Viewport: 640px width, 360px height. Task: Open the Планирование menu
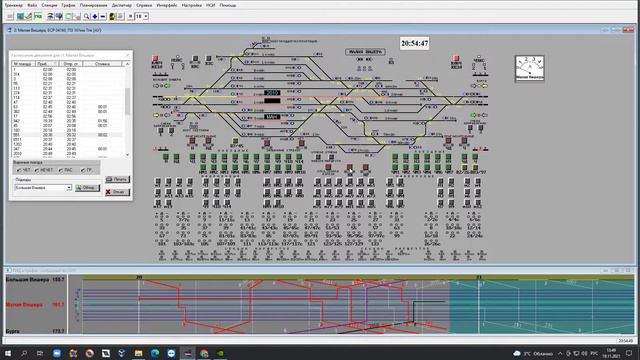pos(93,5)
